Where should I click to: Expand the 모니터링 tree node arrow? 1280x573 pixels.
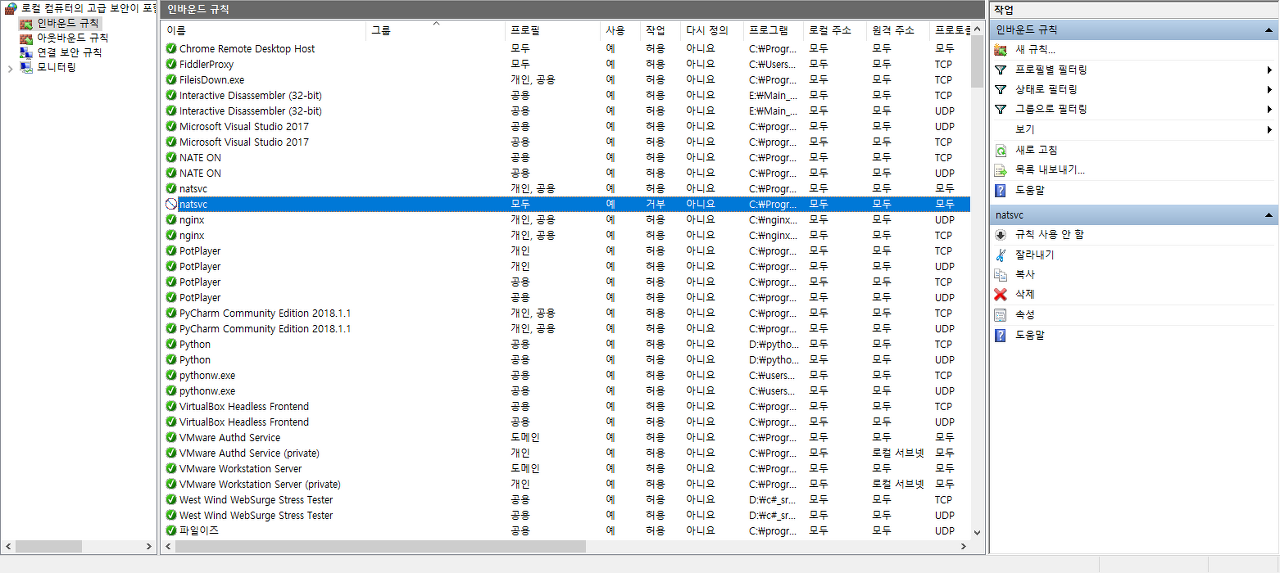pos(10,68)
